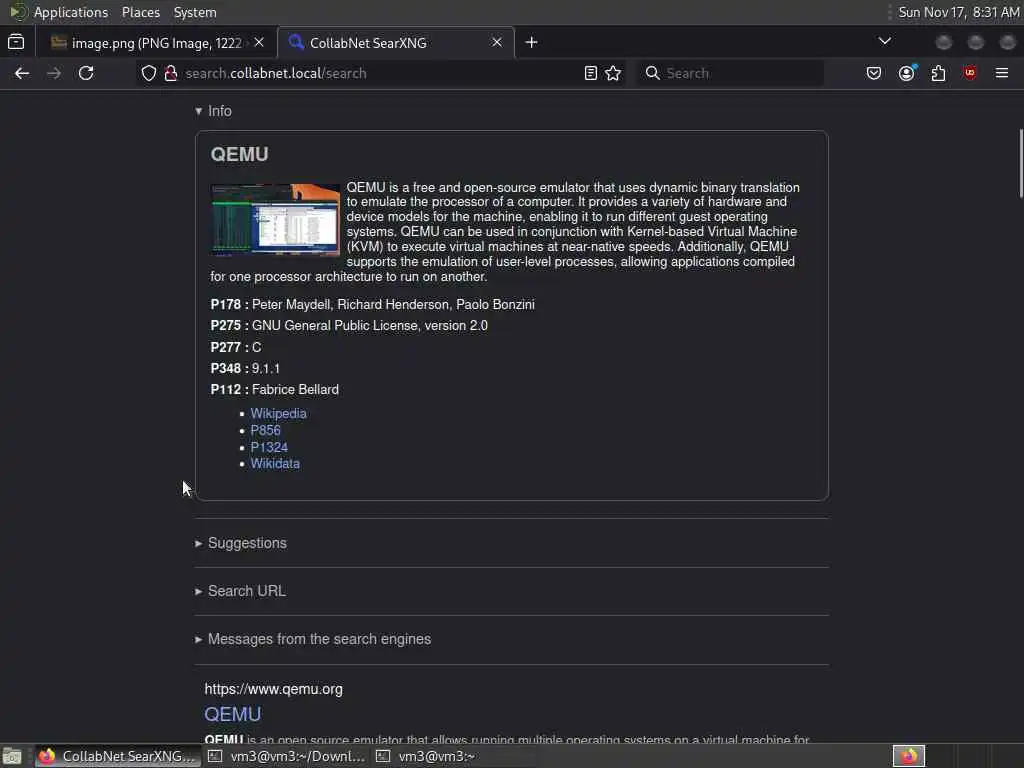The width and height of the screenshot is (1024, 768).
Task: Click the GNU General Public License text
Action: (370, 326)
